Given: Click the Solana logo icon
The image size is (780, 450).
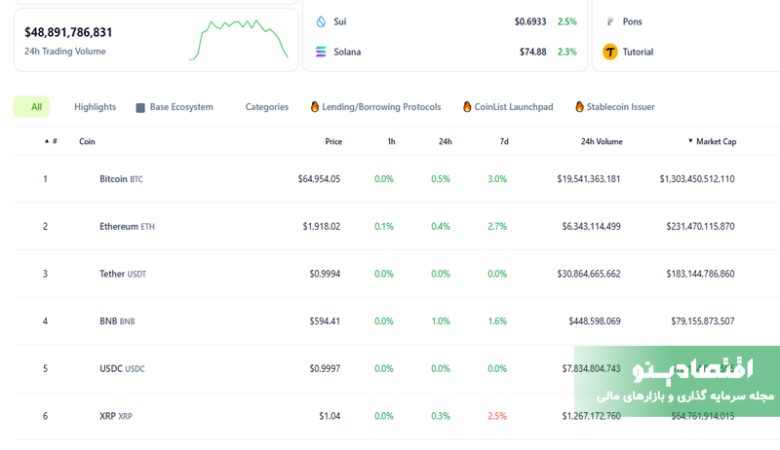Looking at the screenshot, I should [321, 52].
